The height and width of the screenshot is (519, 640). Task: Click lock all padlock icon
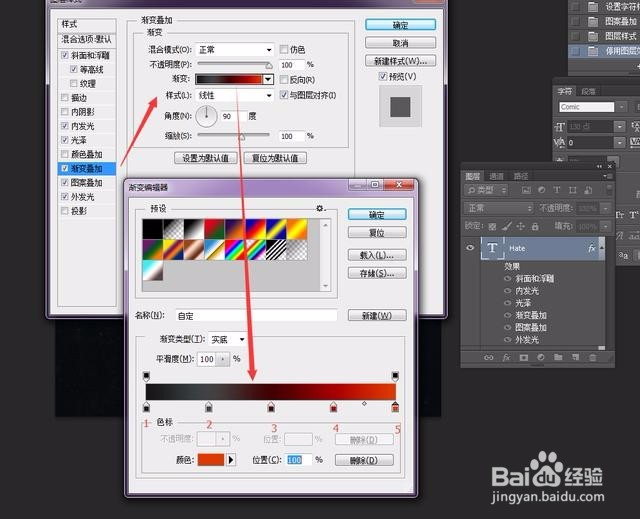pyautogui.click(x=535, y=226)
